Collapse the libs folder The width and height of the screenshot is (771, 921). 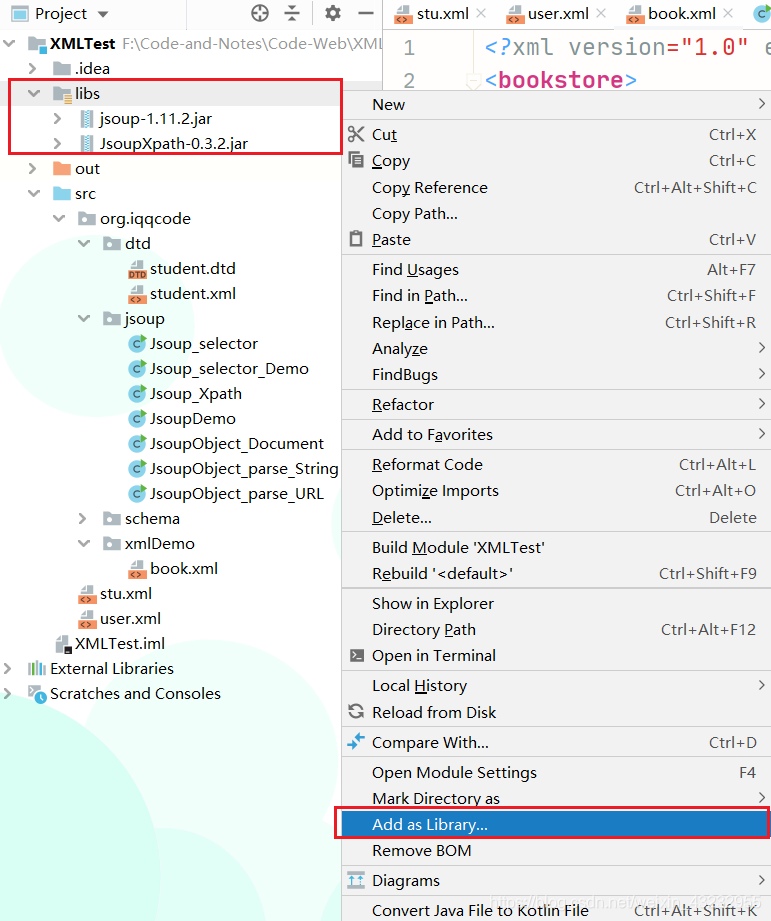(x=34, y=93)
